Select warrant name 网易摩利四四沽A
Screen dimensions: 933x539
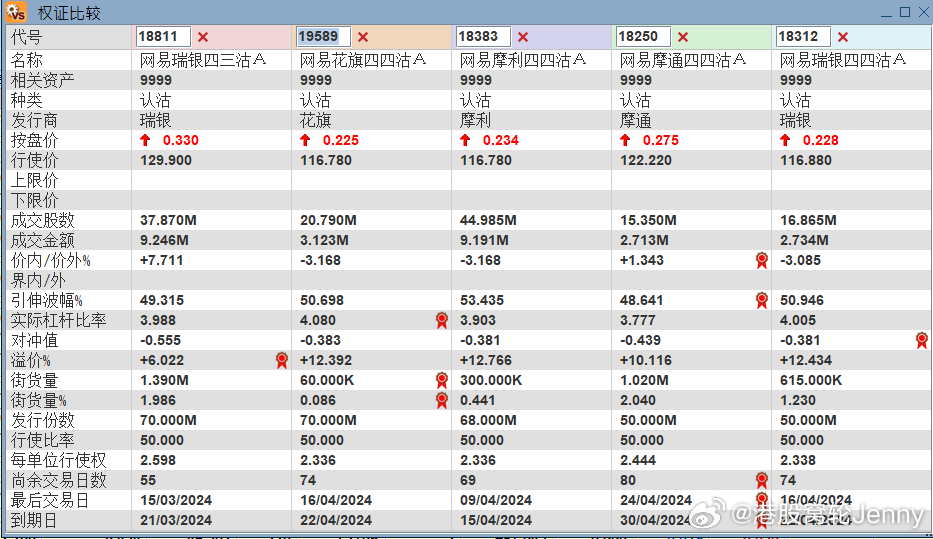pos(523,60)
